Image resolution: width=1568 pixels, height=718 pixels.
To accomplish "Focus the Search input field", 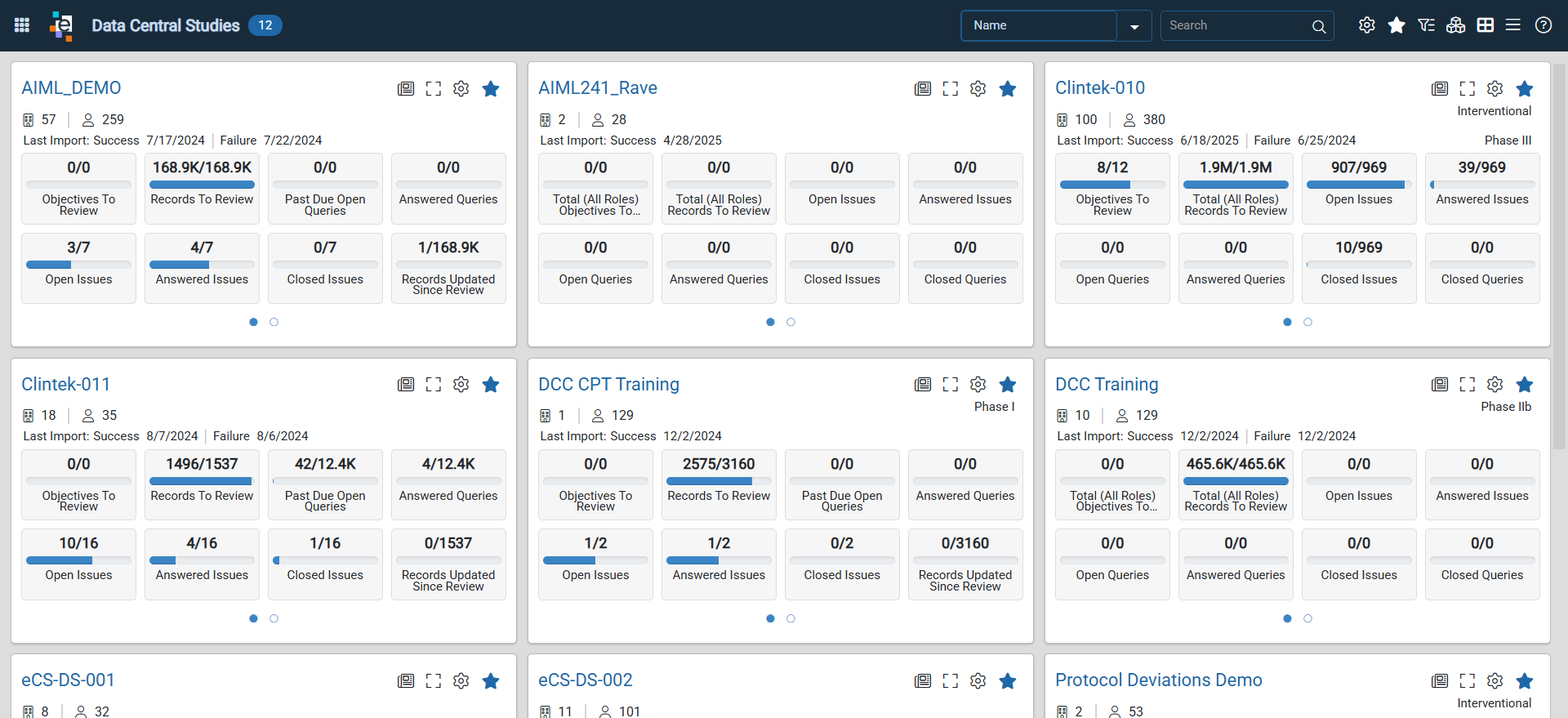I will (1235, 25).
